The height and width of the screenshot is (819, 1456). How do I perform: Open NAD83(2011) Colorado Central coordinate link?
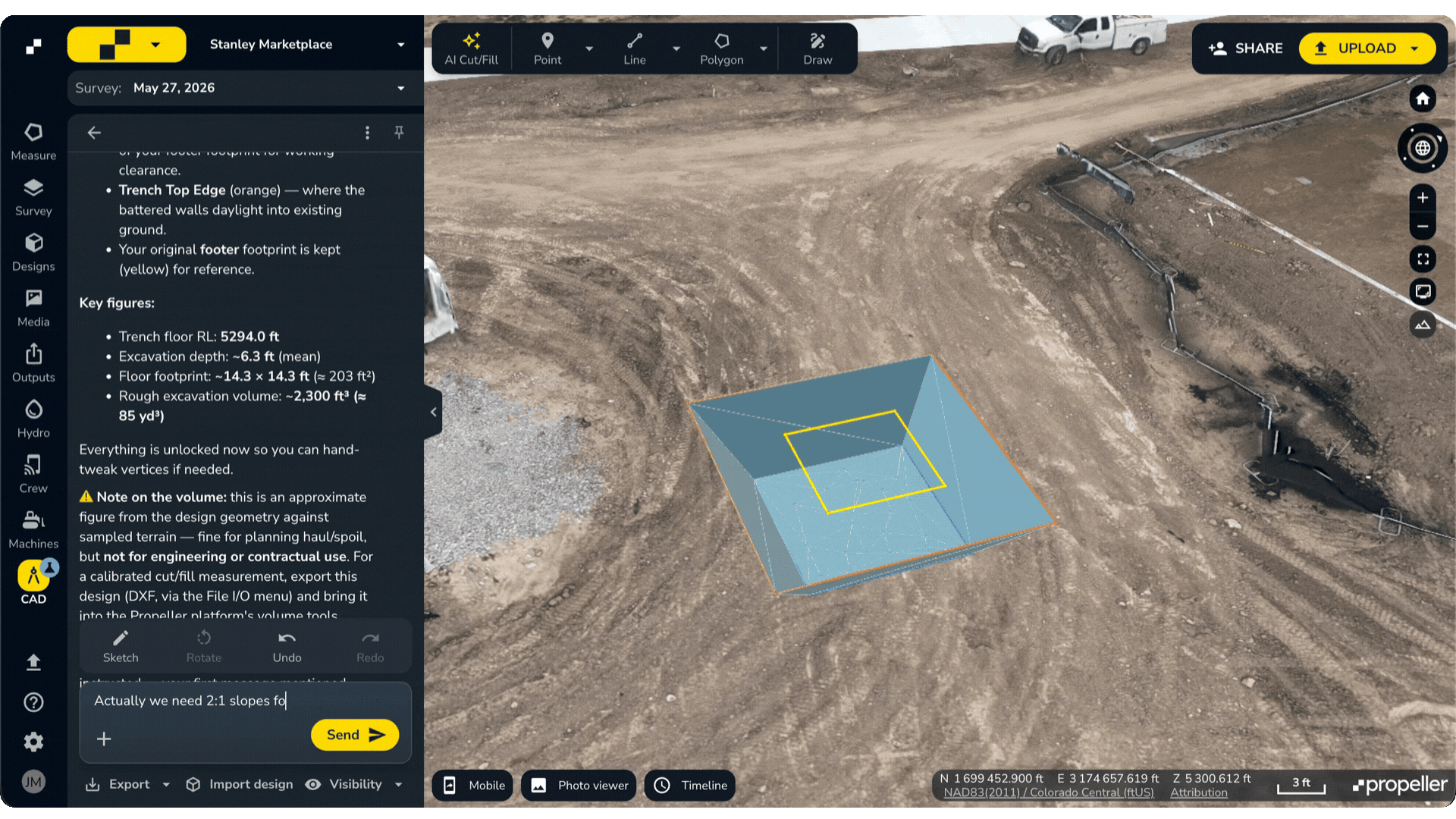(x=1048, y=792)
